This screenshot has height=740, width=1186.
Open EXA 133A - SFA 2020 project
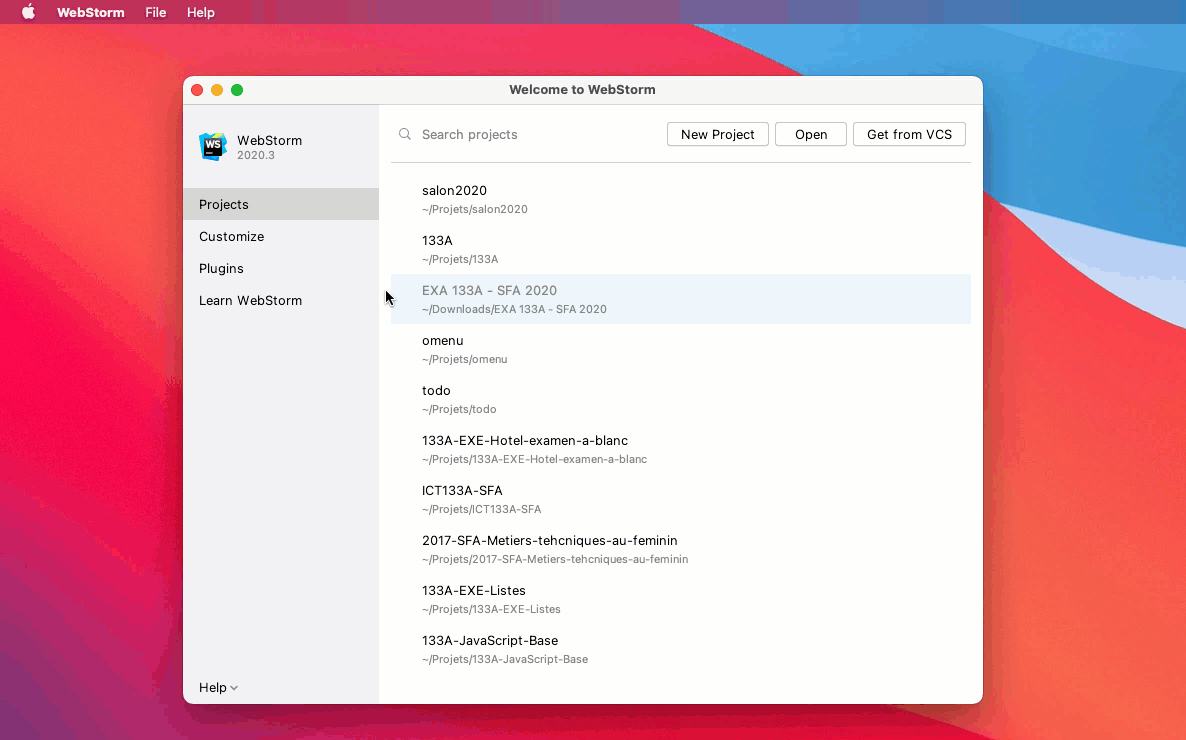point(681,299)
